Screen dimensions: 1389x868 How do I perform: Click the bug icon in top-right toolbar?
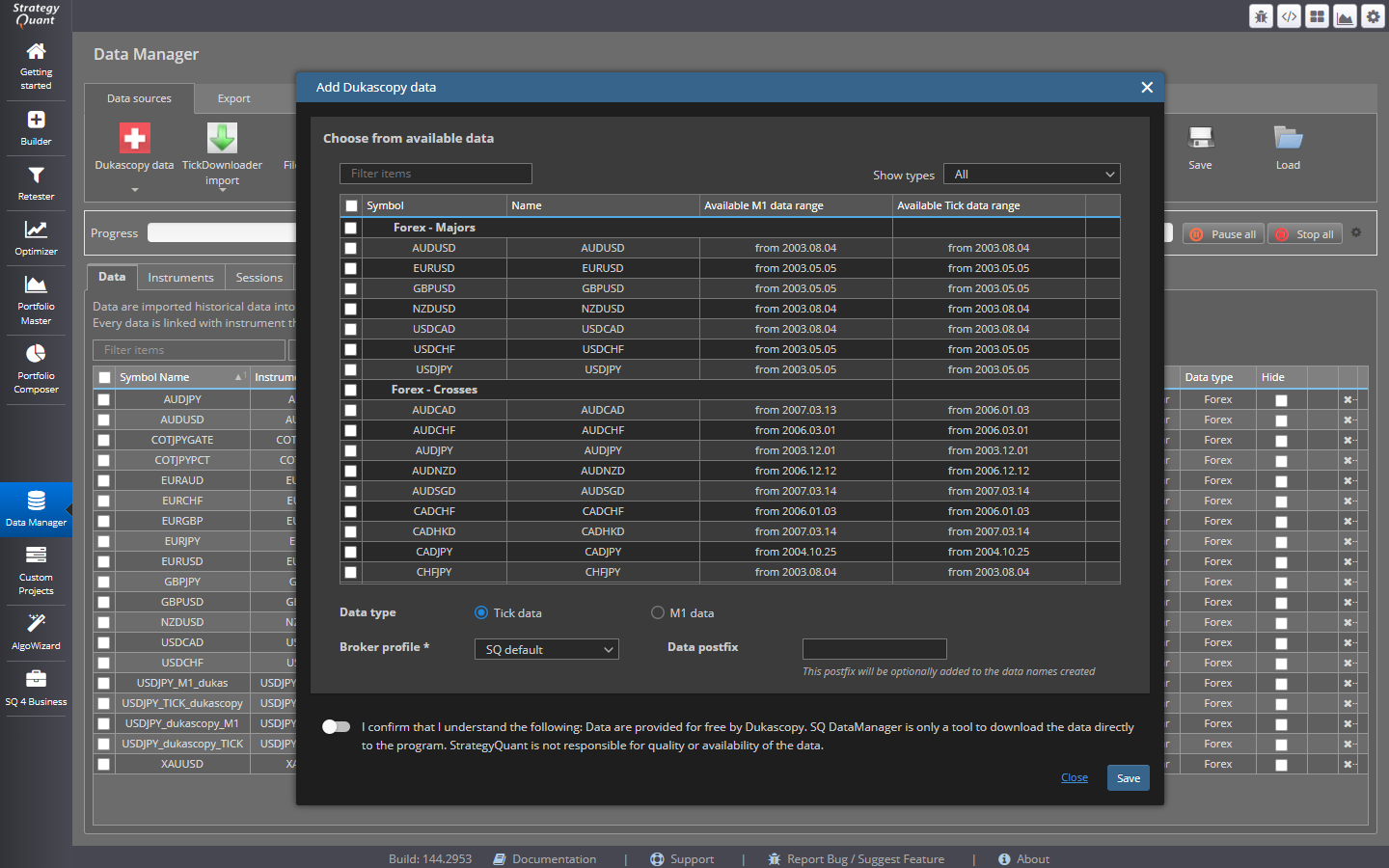1261,16
